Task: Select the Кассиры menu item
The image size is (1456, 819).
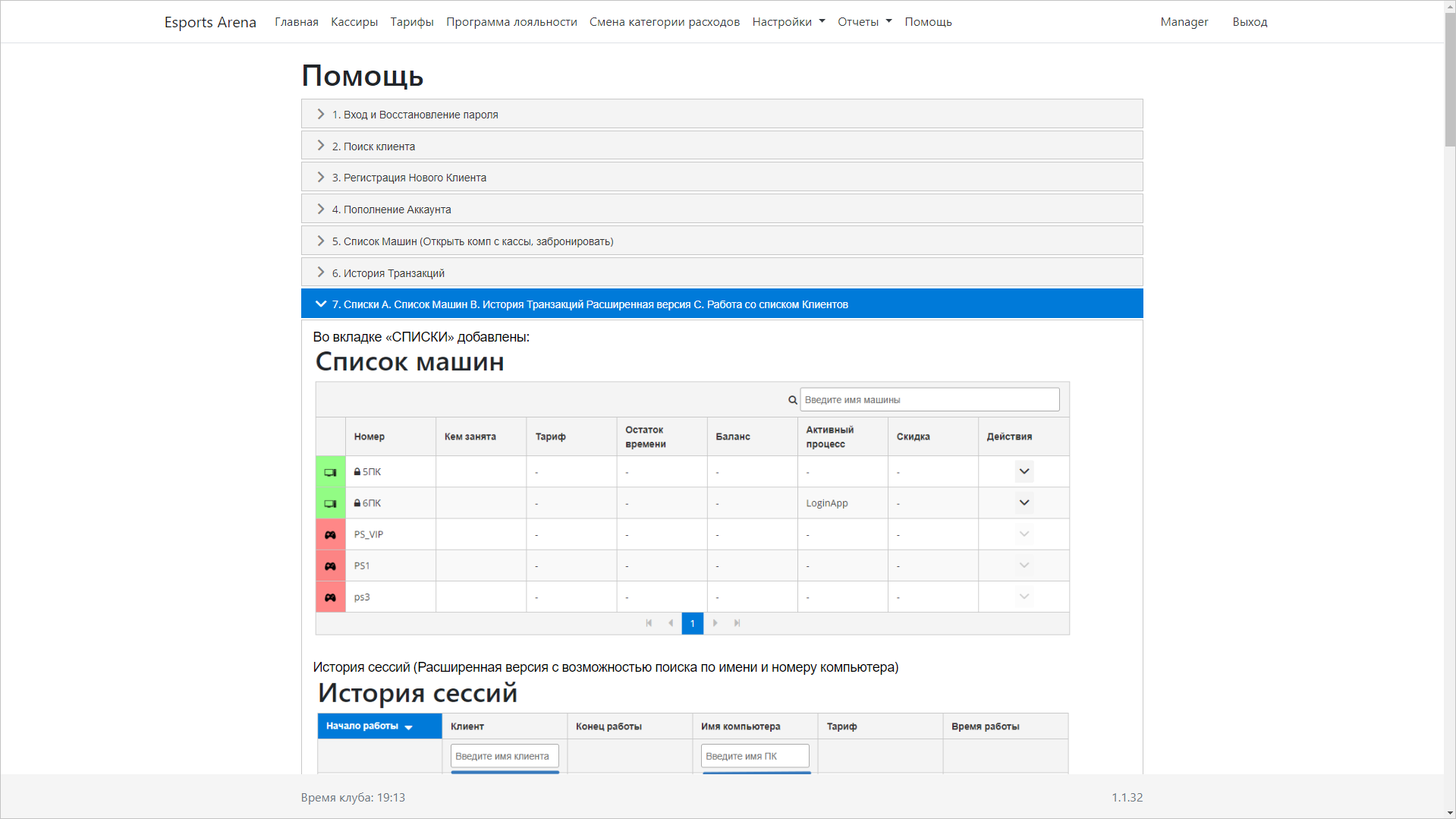Action: pyautogui.click(x=354, y=21)
